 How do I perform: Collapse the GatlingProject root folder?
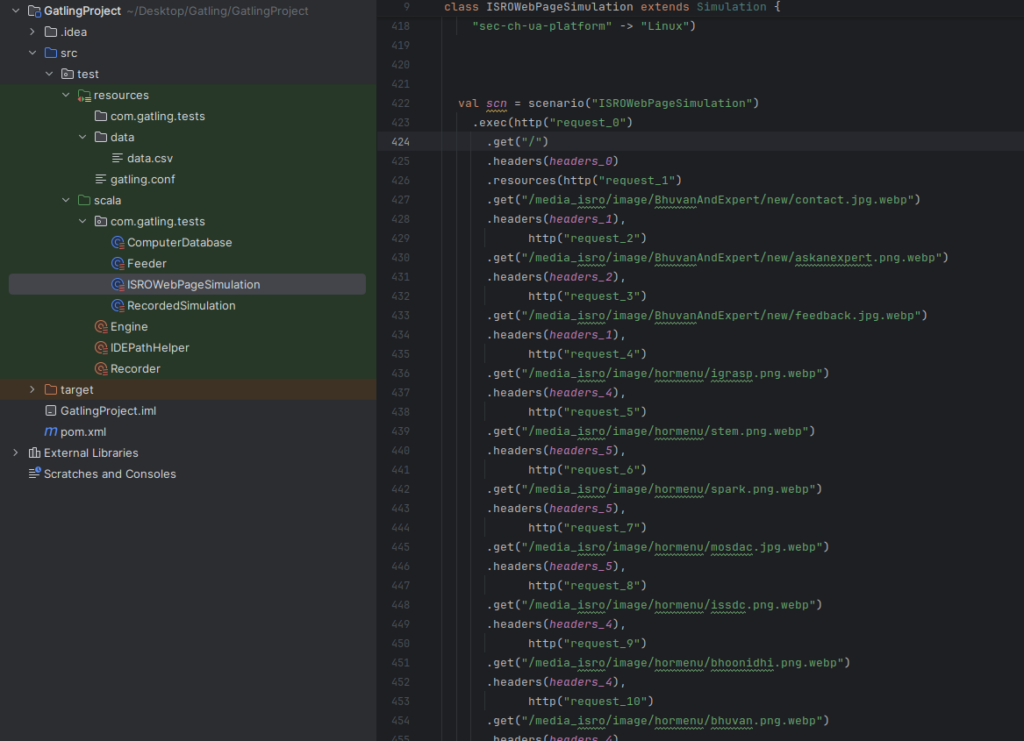click(x=15, y=11)
